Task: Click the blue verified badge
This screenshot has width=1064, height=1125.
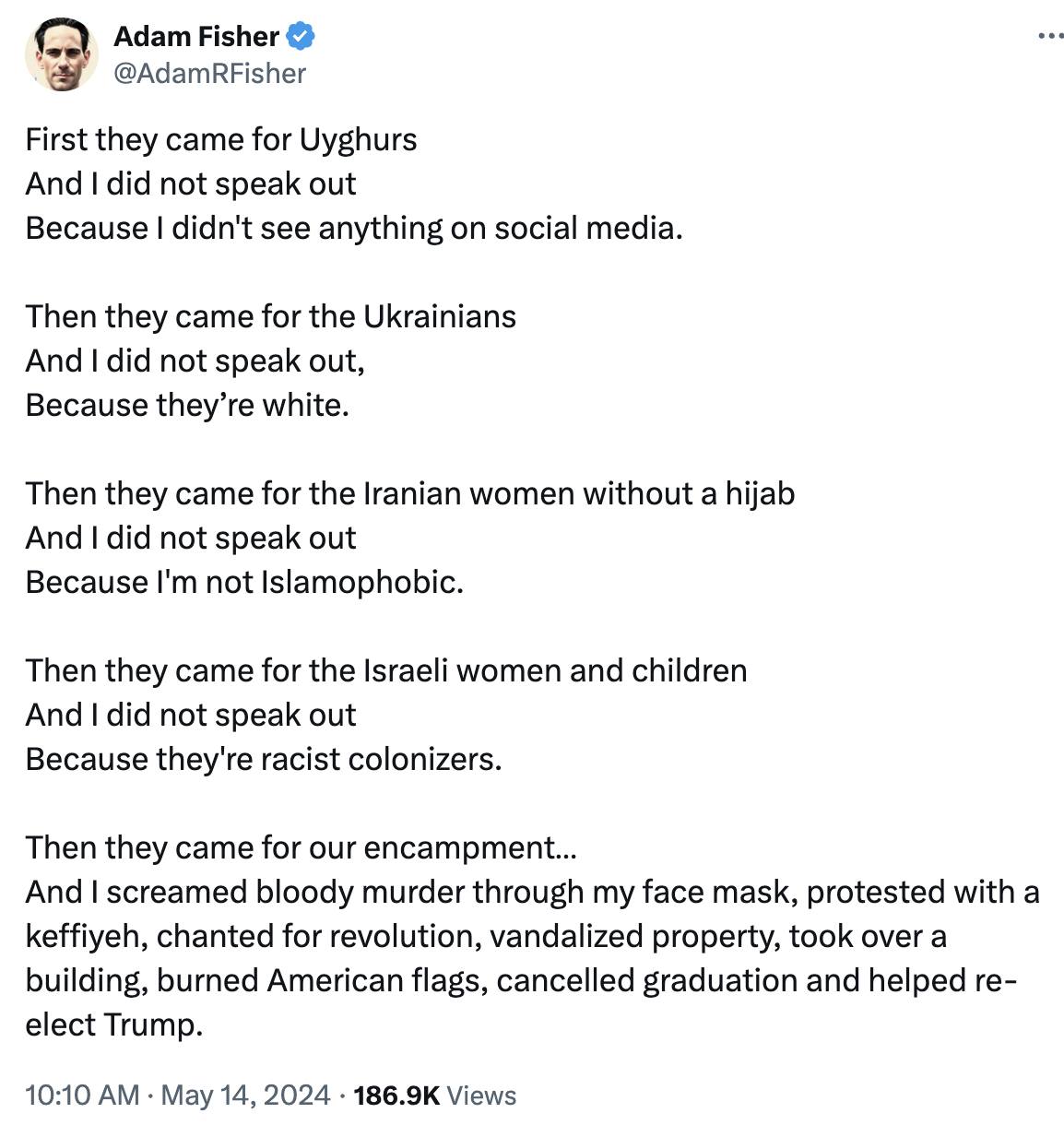Action: pos(301,37)
